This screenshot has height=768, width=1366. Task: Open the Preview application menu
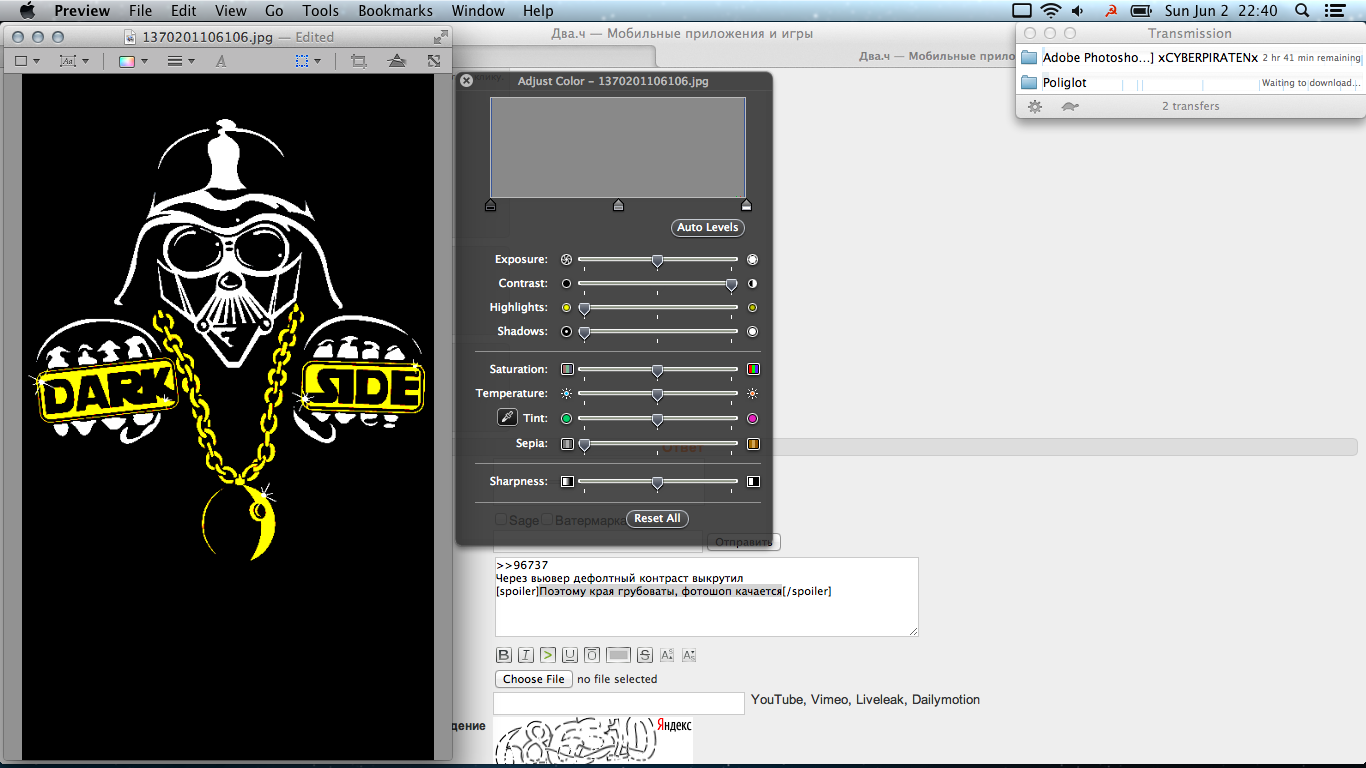(82, 11)
